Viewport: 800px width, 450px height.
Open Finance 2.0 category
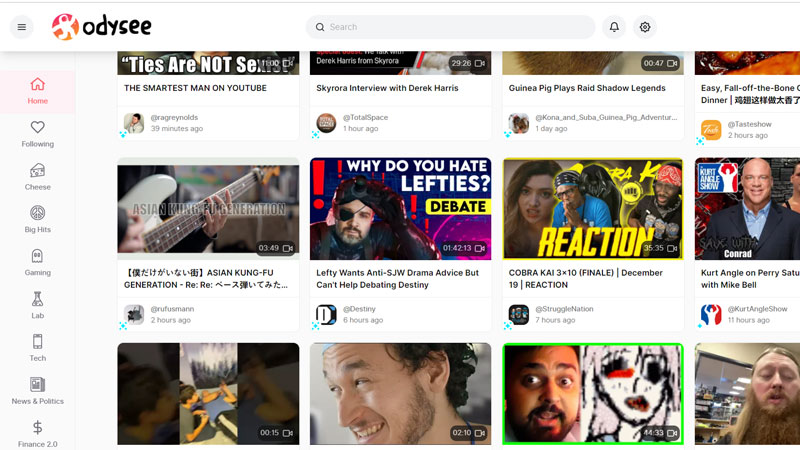pos(38,434)
